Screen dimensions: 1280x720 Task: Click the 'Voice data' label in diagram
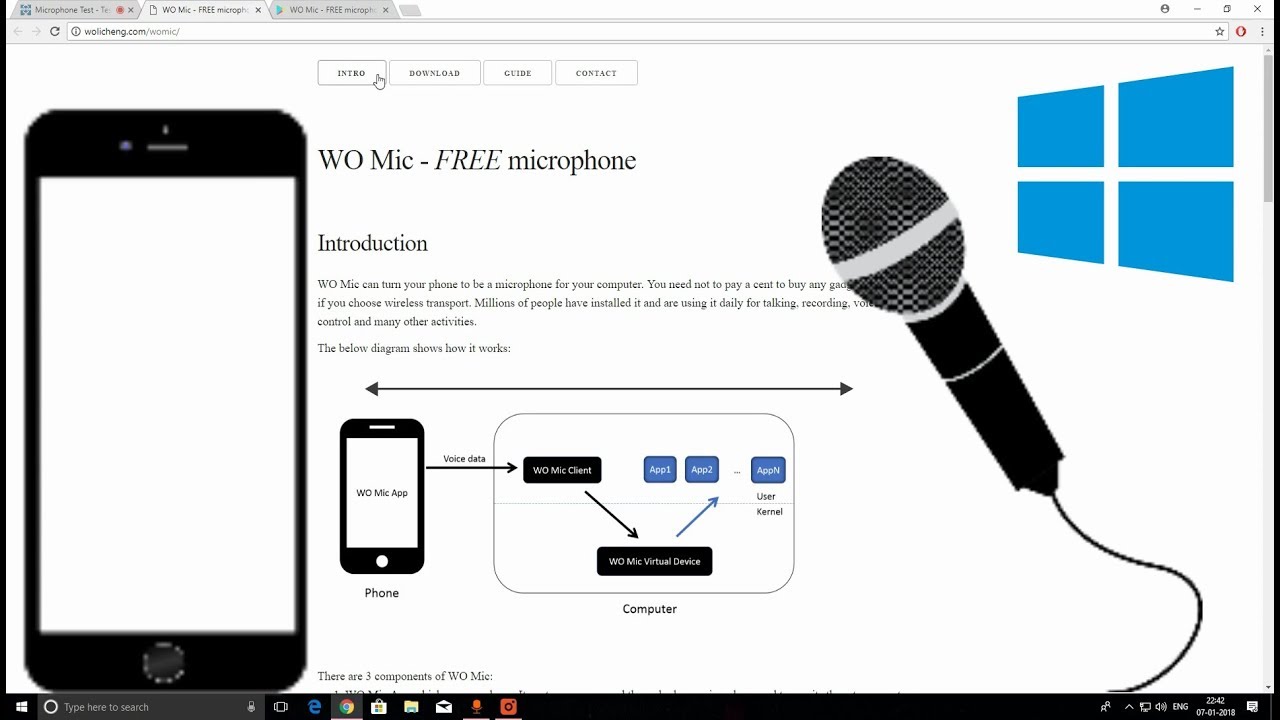pyautogui.click(x=464, y=459)
